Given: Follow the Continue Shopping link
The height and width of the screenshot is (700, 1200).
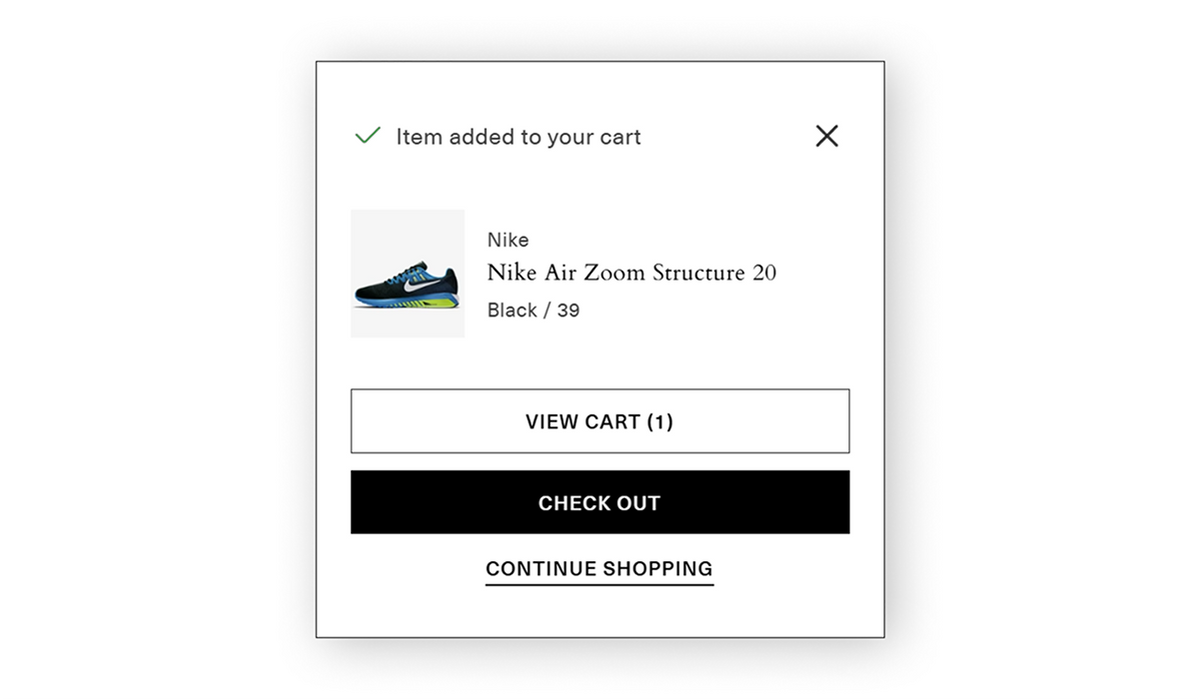Looking at the screenshot, I should point(599,569).
